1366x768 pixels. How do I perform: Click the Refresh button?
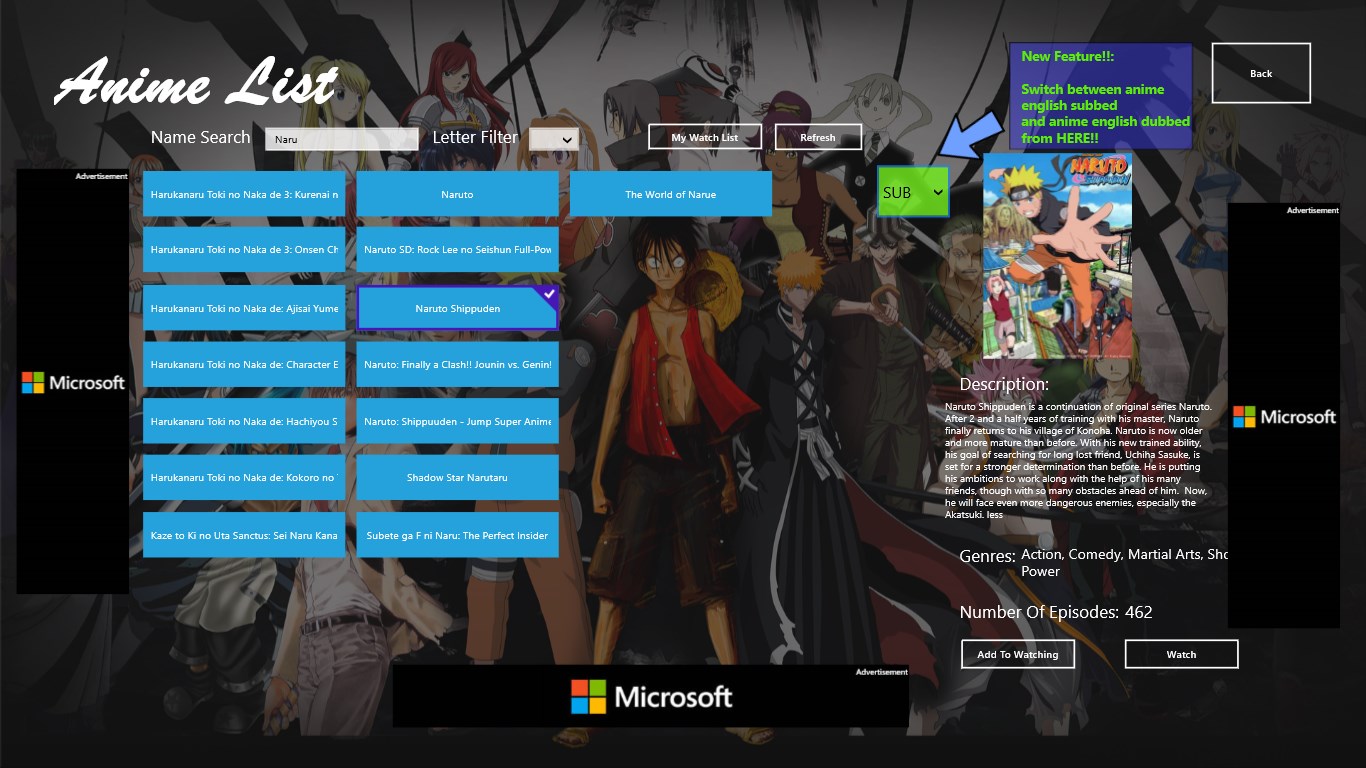point(818,136)
